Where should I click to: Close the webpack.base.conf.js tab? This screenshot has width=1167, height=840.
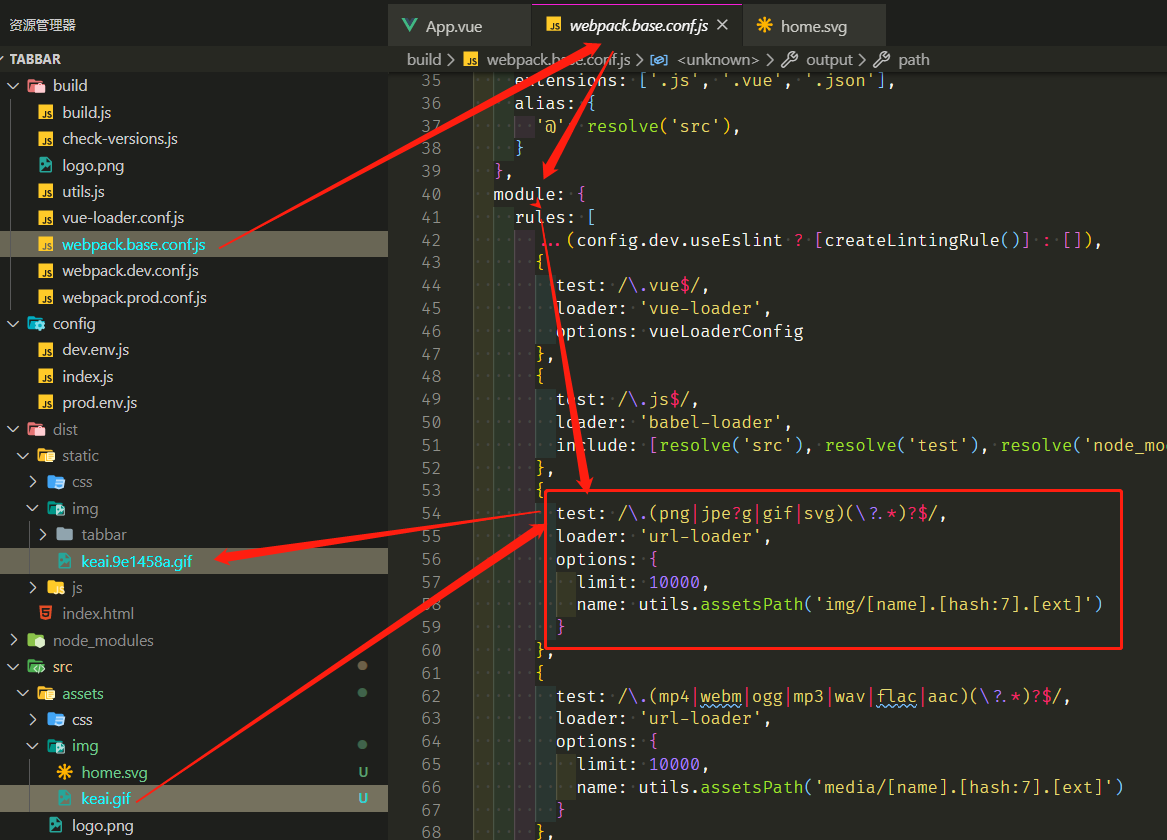point(722,25)
